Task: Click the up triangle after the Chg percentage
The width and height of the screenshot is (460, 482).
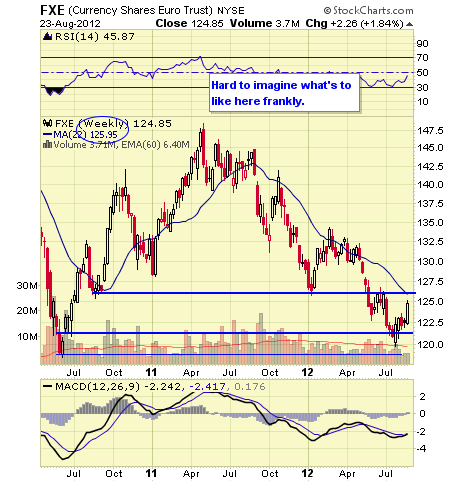Action: click(410, 24)
